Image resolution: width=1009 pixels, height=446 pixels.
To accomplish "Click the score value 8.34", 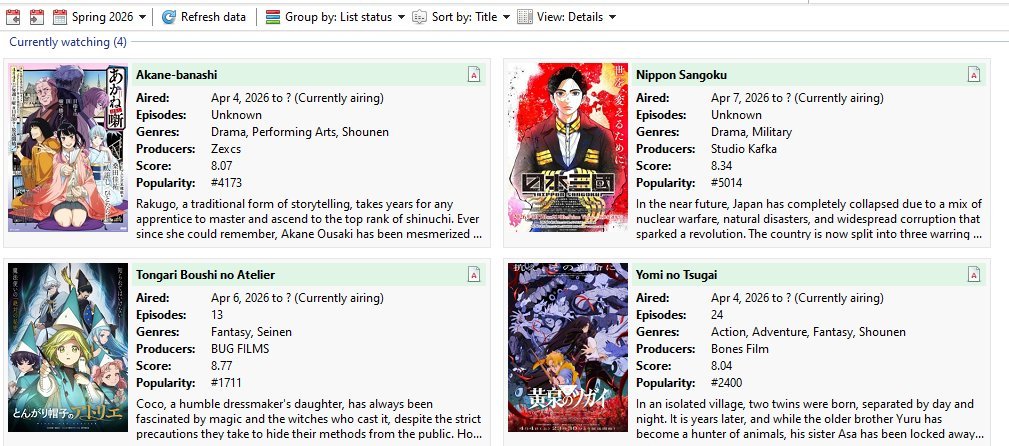I will click(722, 166).
